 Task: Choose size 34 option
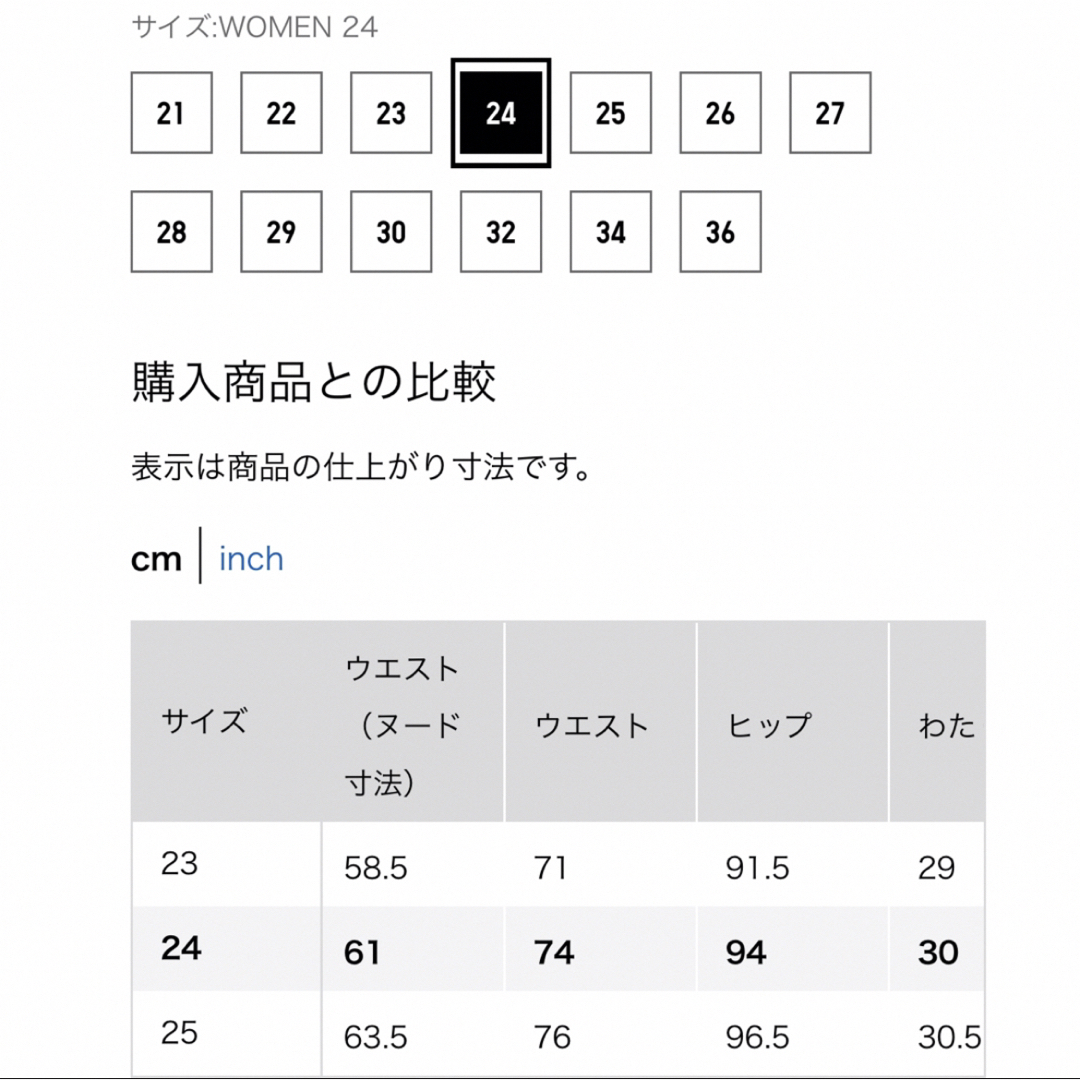[x=610, y=232]
